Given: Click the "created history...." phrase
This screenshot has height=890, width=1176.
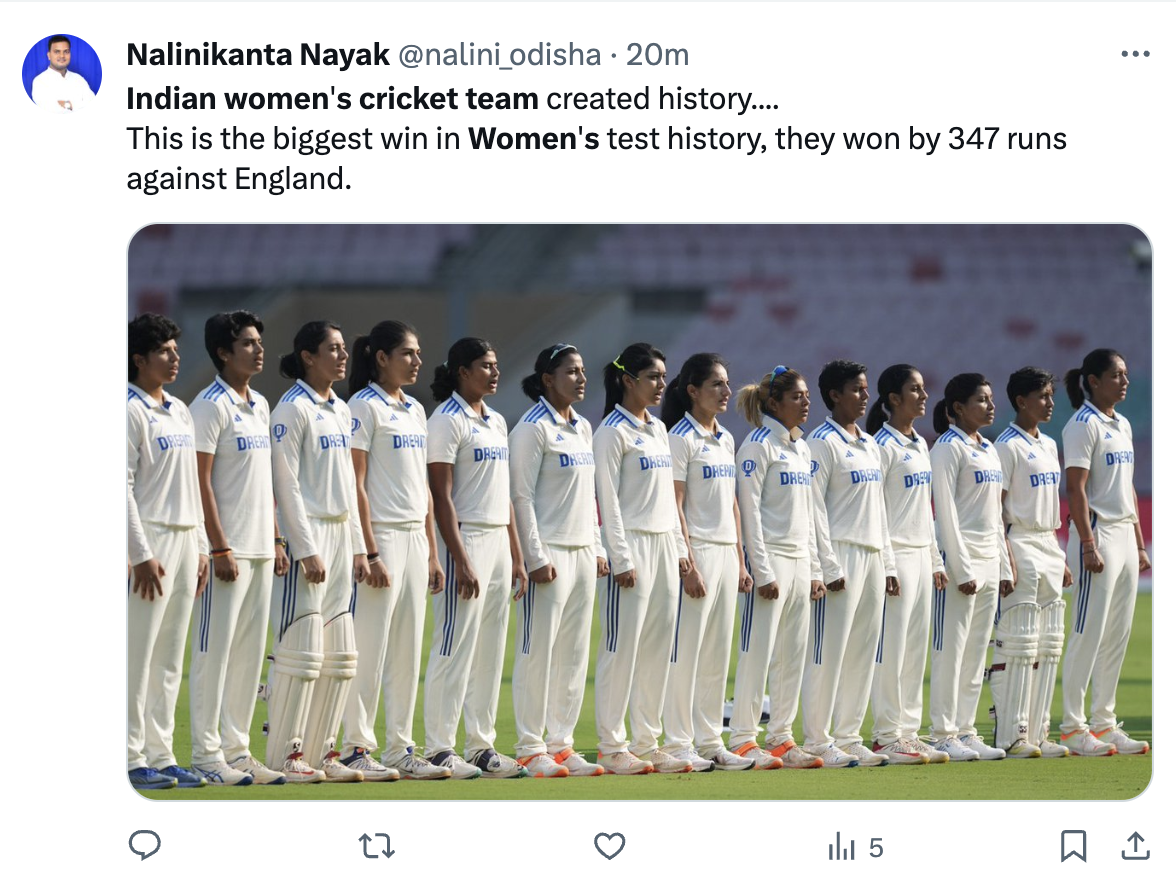Looking at the screenshot, I should tap(663, 98).
